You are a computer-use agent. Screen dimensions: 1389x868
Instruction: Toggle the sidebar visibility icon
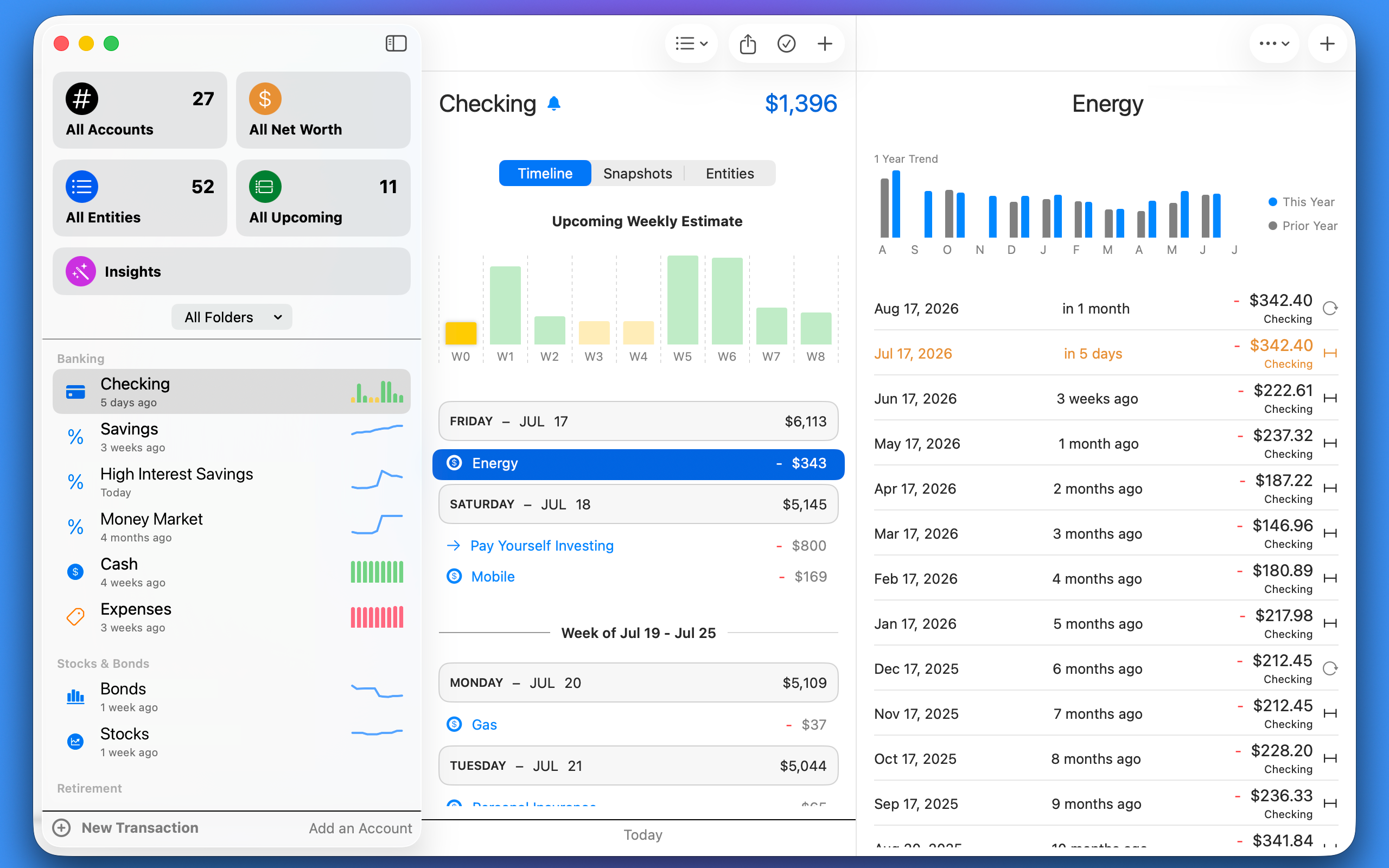[396, 43]
